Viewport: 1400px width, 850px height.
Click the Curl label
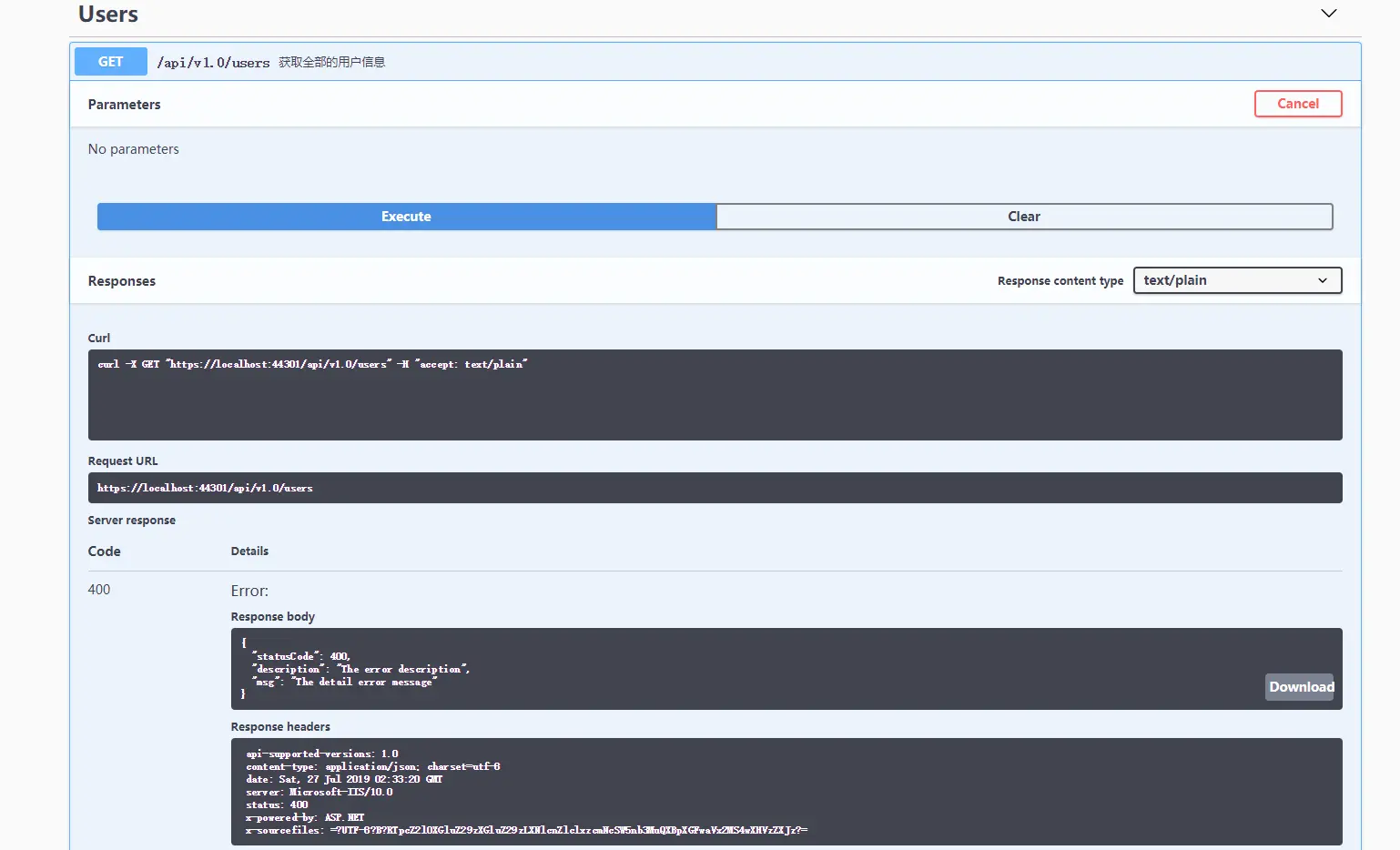99,338
